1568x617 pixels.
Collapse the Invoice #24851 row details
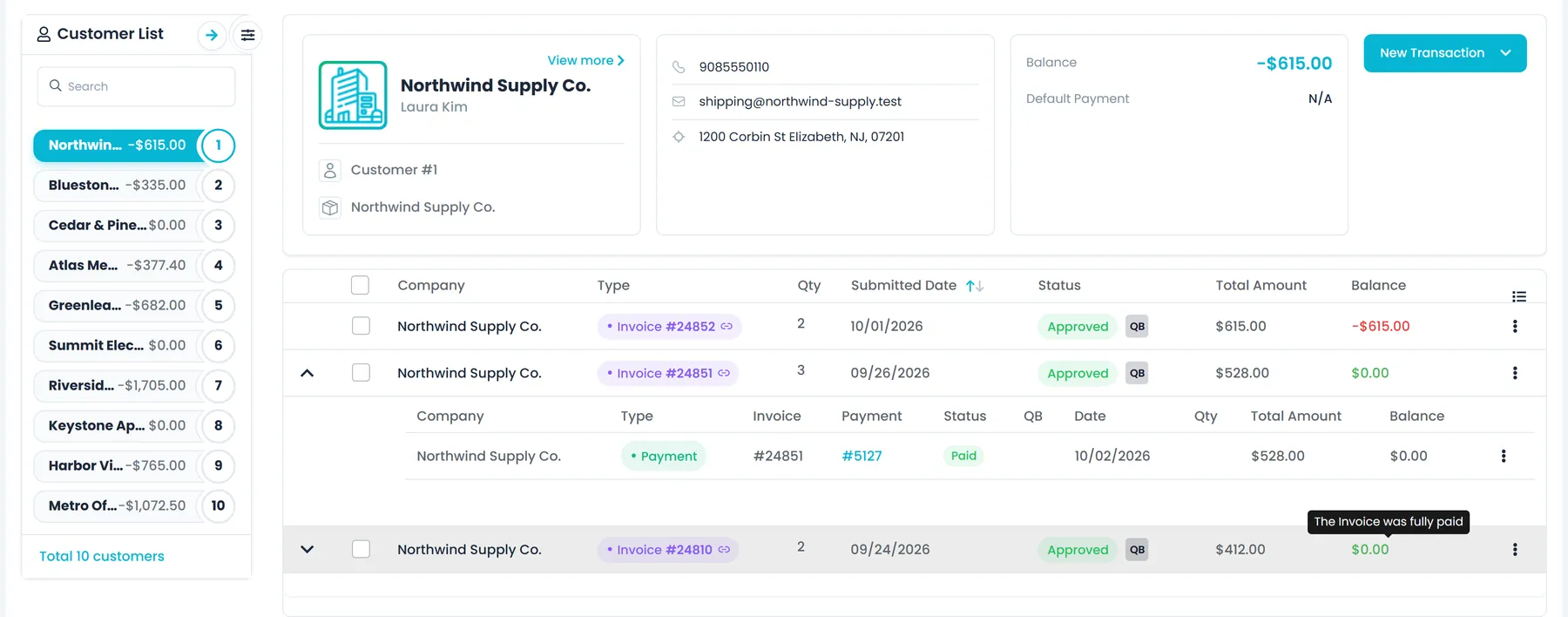click(307, 373)
